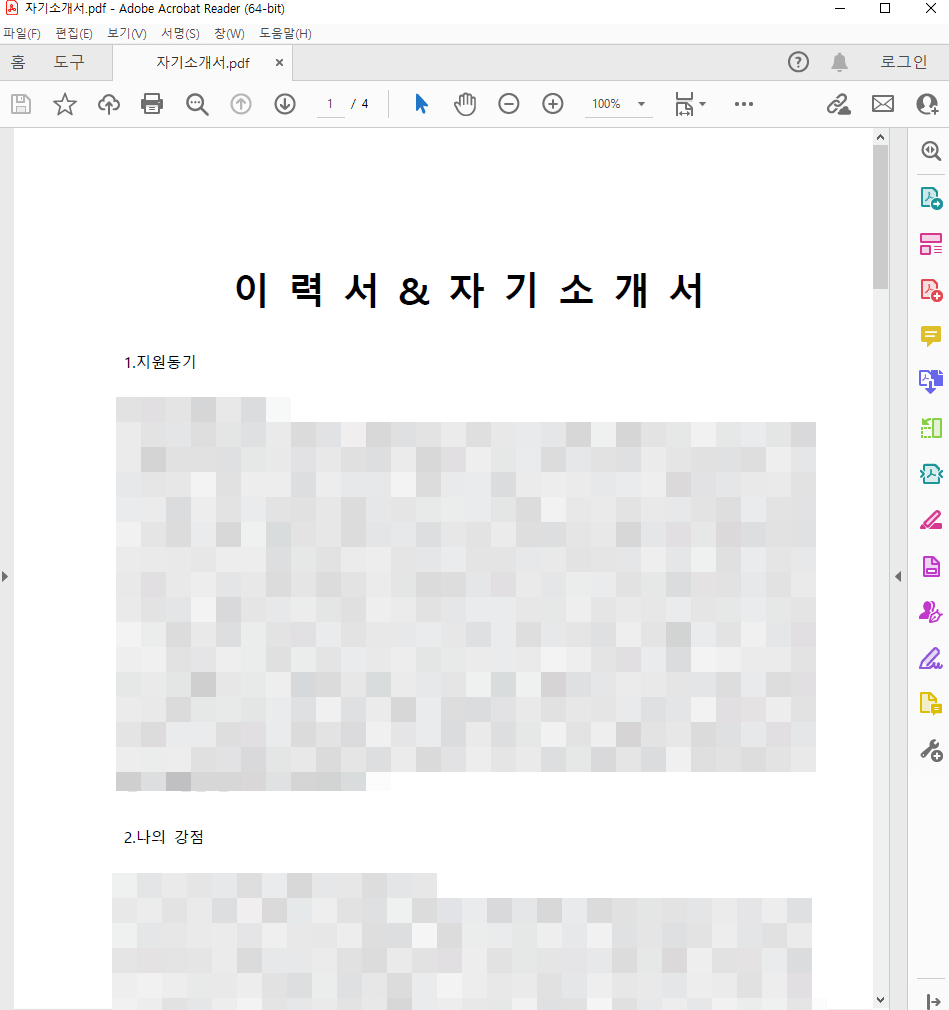
Task: Zoom in with the plus button
Action: (552, 104)
